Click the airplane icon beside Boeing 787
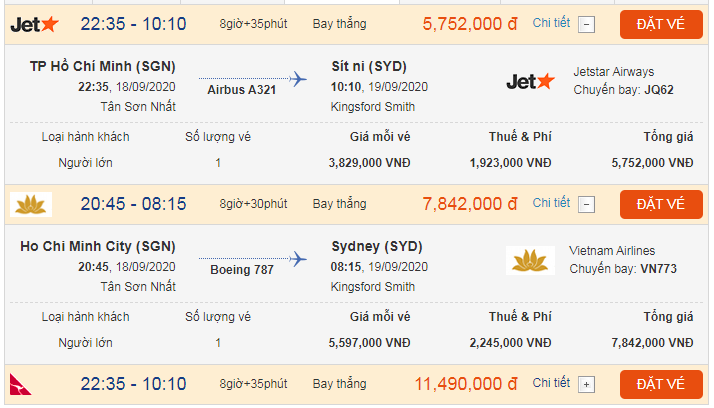 tap(297, 258)
